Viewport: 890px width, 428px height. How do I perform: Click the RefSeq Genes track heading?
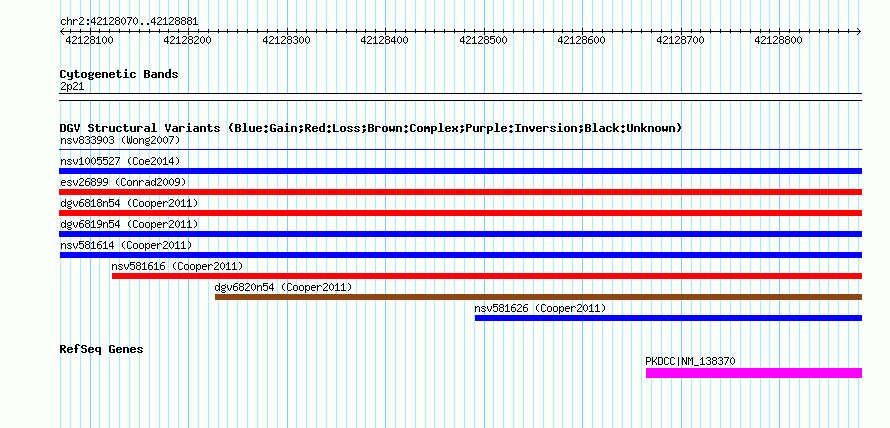pyautogui.click(x=102, y=349)
